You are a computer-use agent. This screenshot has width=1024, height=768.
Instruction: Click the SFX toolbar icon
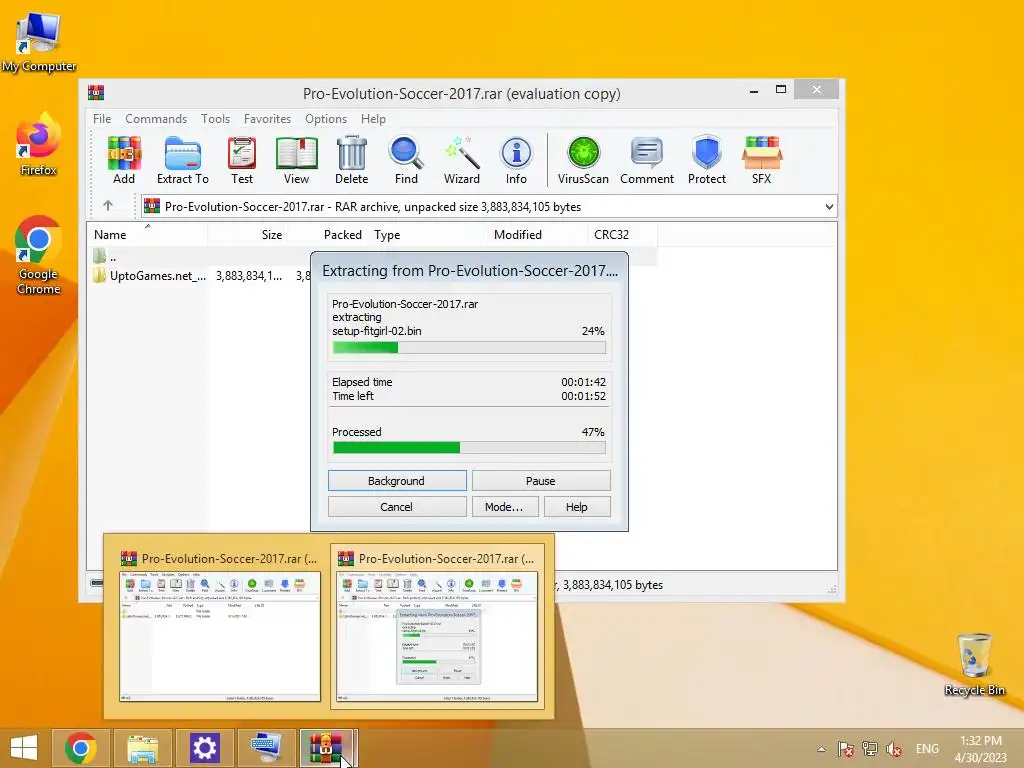point(761,160)
